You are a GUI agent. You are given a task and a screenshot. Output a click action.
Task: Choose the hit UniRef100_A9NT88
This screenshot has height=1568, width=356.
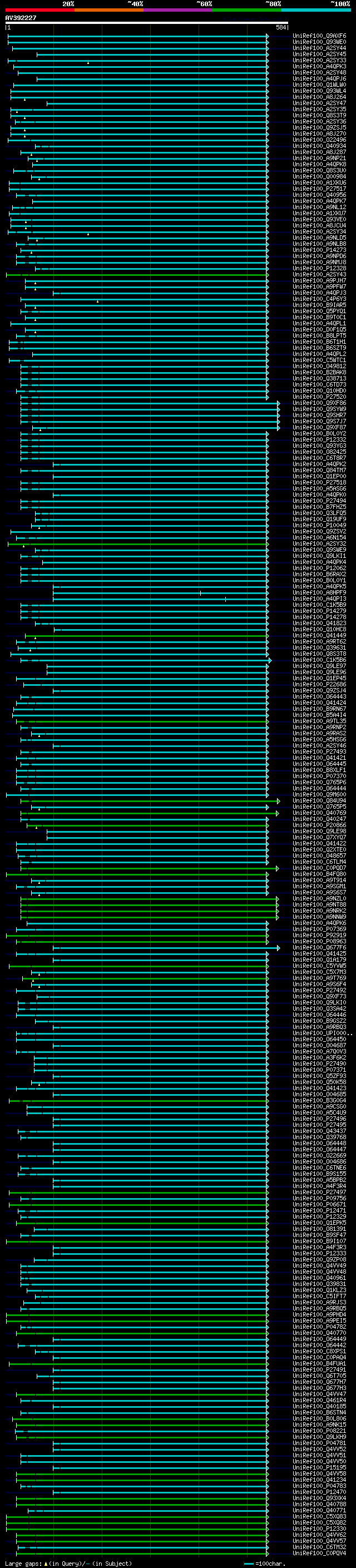click(319, 905)
